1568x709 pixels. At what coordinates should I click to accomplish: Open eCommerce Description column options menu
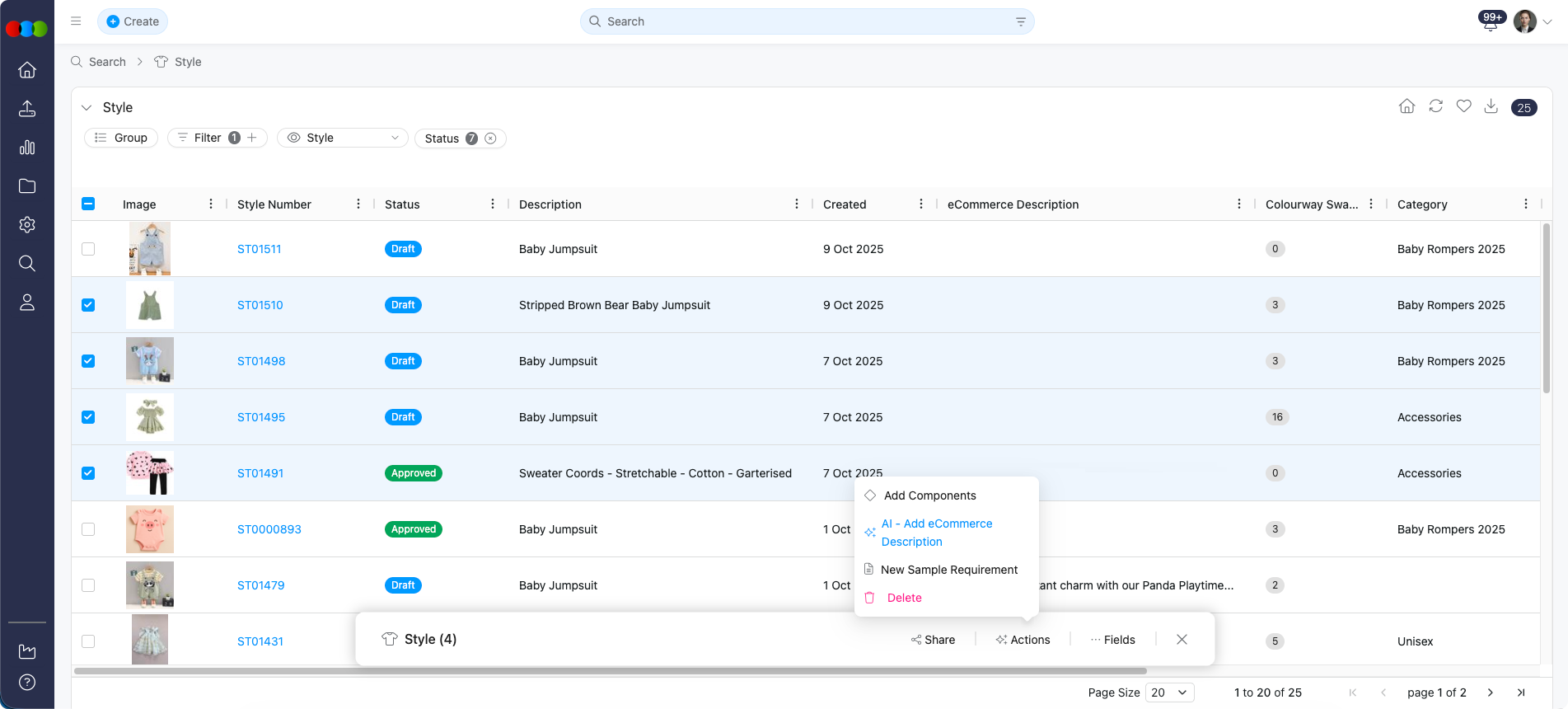(1239, 204)
